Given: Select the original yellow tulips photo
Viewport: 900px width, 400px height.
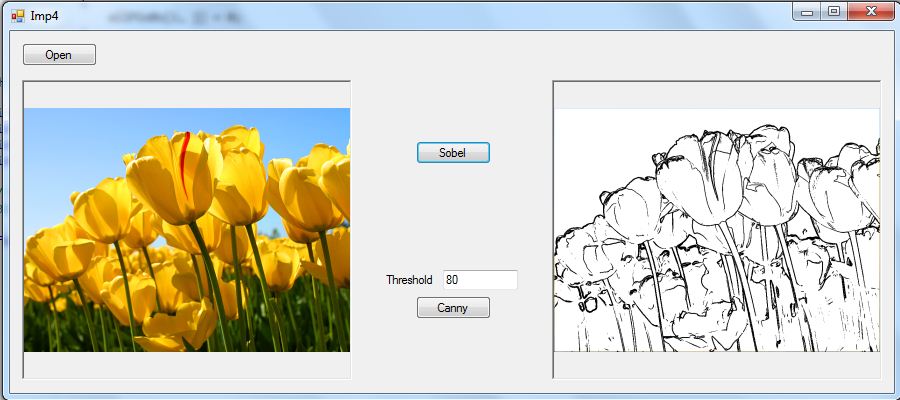Looking at the screenshot, I should click(187, 230).
